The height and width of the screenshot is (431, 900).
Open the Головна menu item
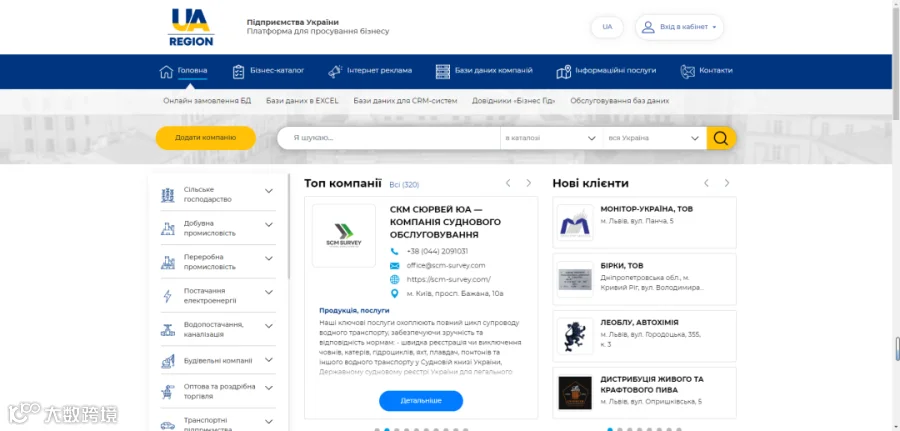click(x=192, y=71)
